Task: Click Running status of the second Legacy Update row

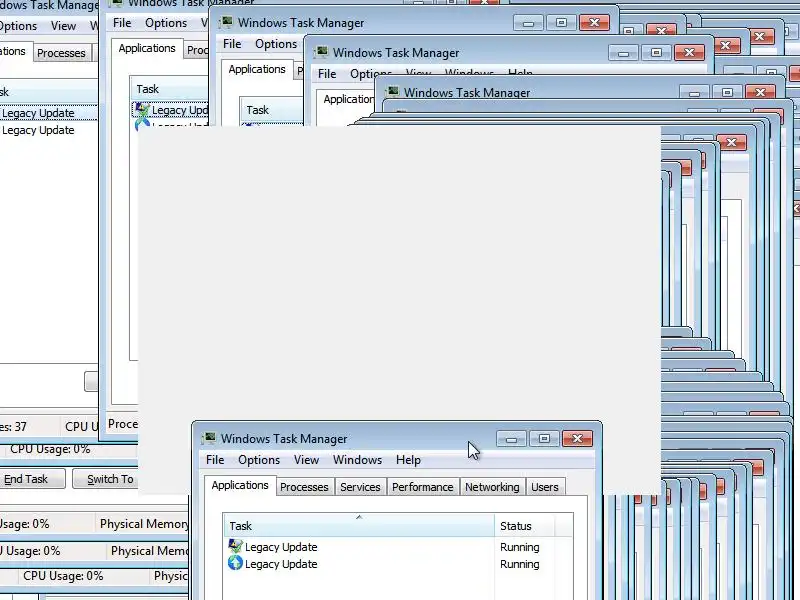Action: click(x=519, y=564)
